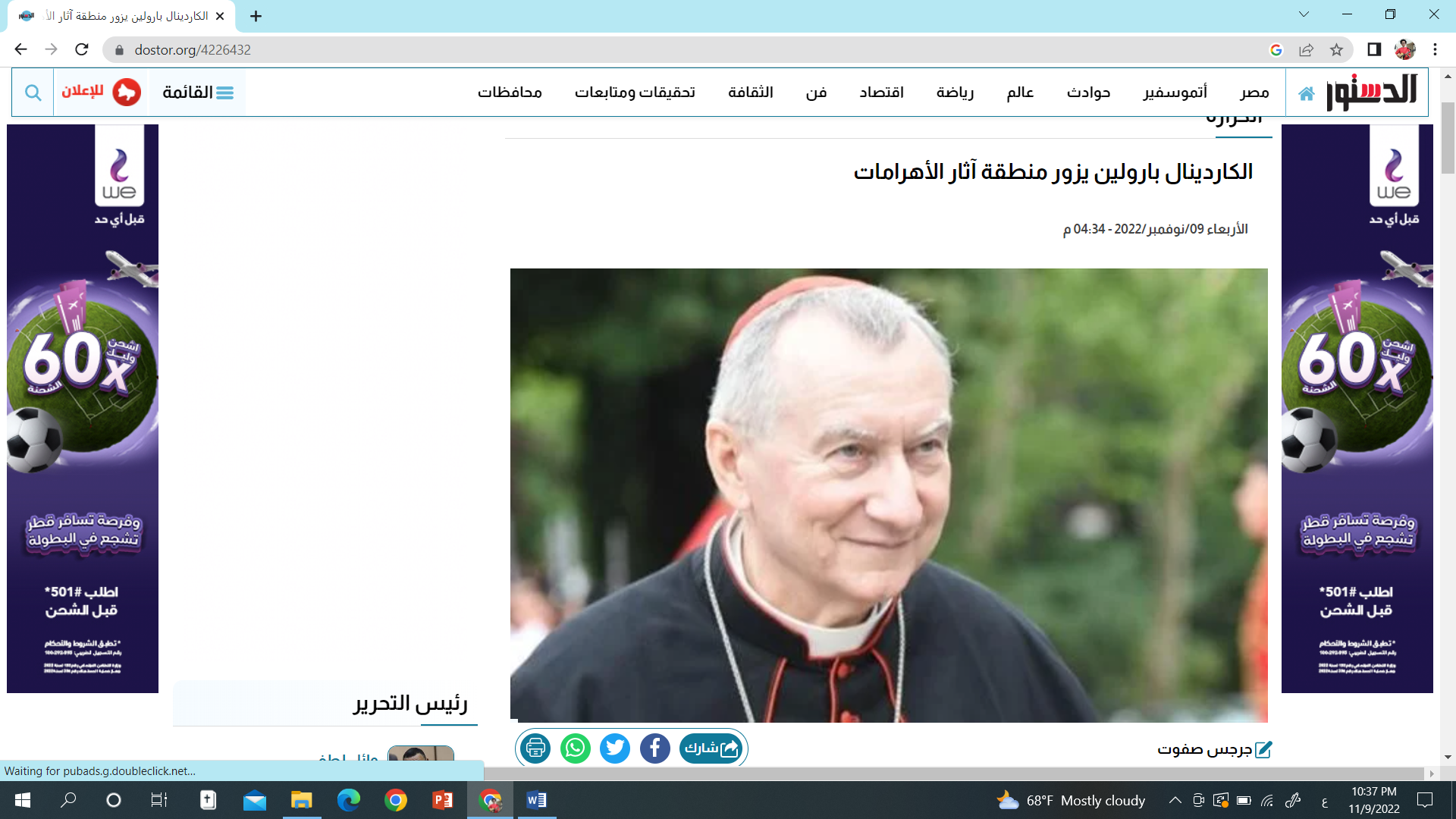Click the Al-Dostor home icon
Screen dimensions: 1456x819
pos(1306,93)
